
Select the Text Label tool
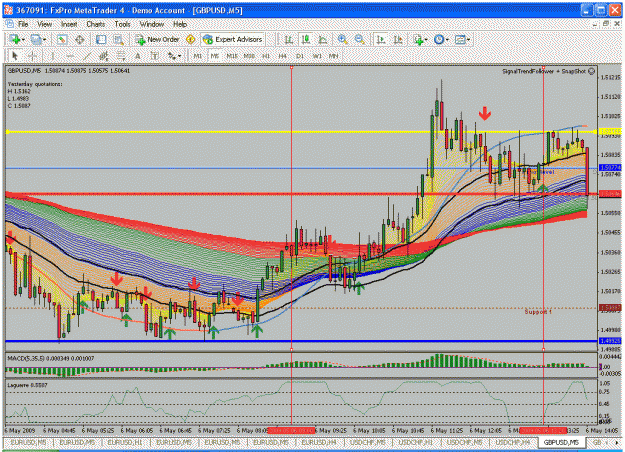[x=155, y=56]
